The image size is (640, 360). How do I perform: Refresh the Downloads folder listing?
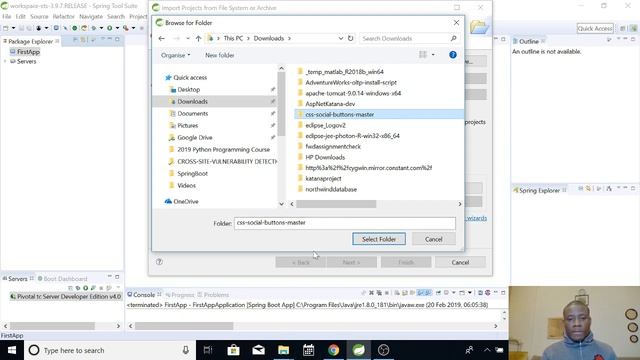click(x=351, y=38)
